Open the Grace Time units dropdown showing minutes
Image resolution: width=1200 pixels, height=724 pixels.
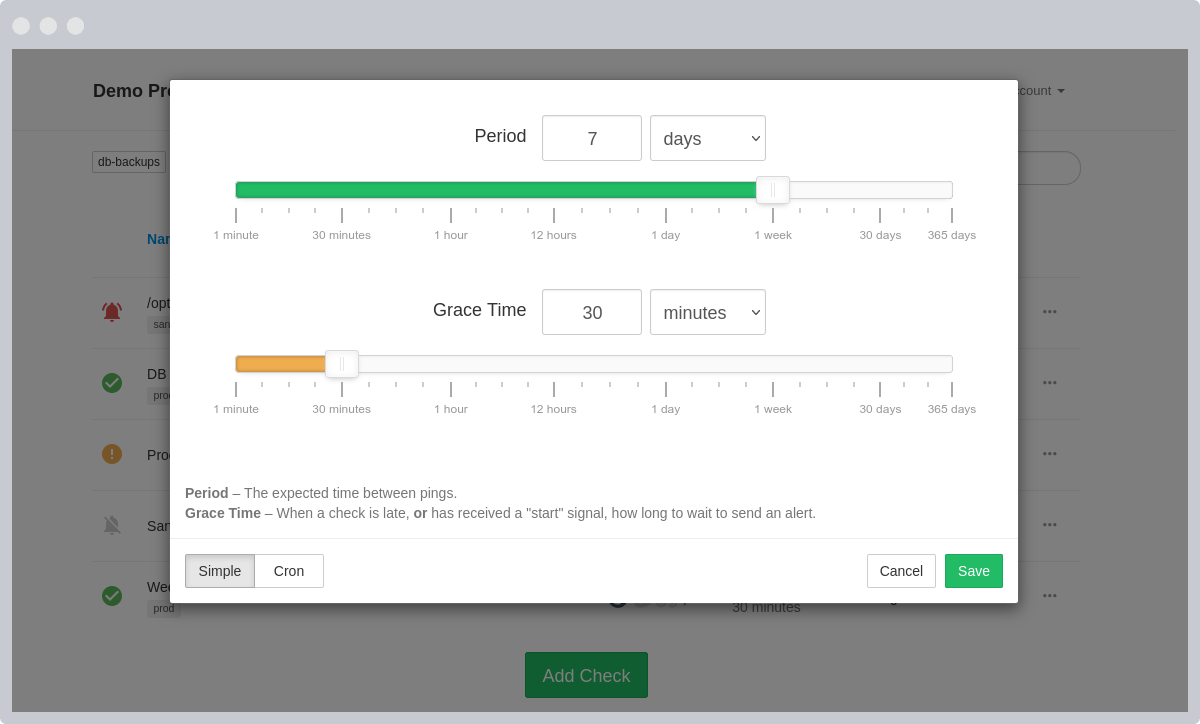click(708, 312)
